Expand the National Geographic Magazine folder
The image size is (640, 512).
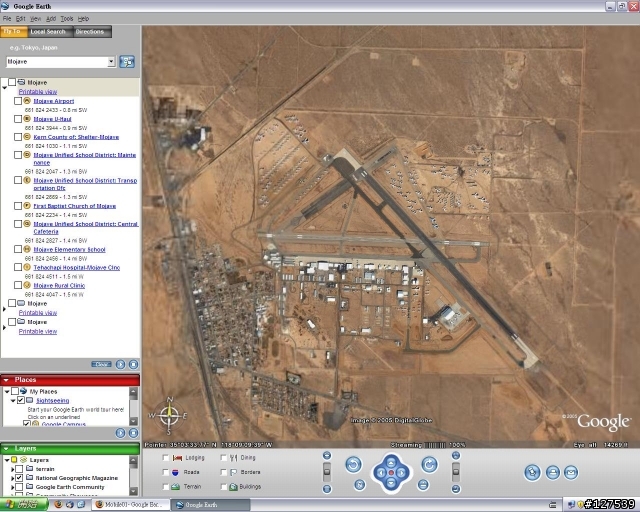[x=13, y=478]
